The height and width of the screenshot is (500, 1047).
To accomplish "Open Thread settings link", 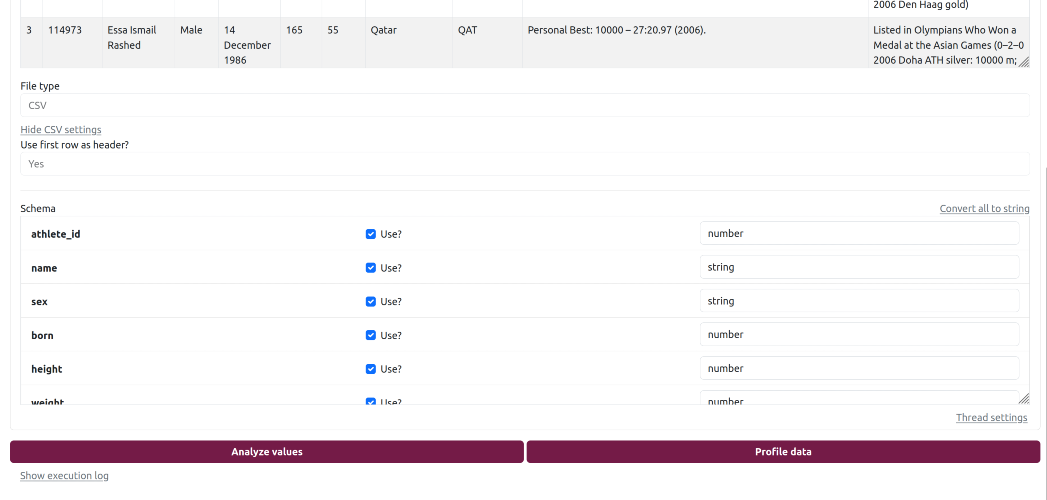I will 992,417.
